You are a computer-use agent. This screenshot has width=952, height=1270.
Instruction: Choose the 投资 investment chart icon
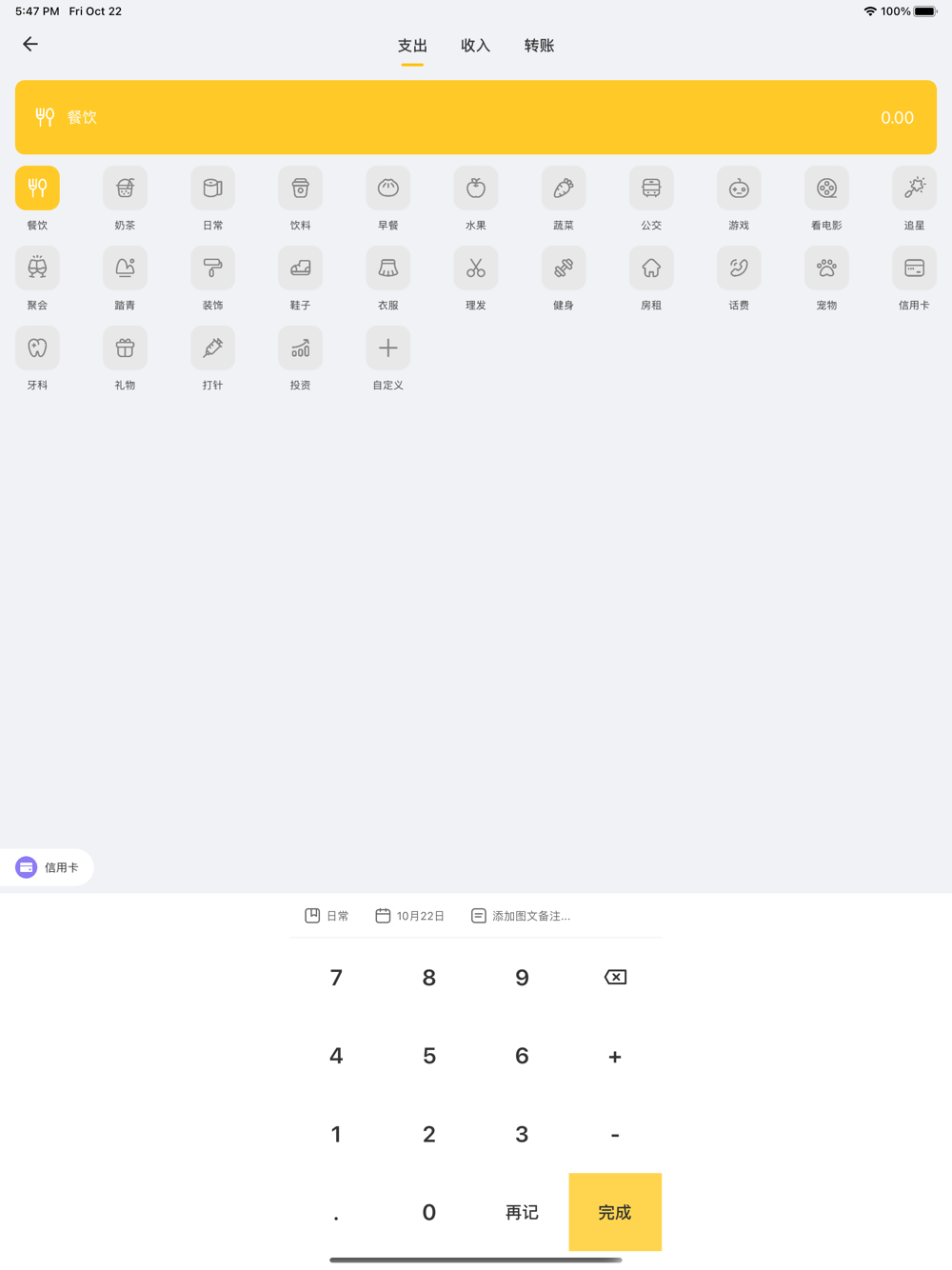[x=300, y=348]
